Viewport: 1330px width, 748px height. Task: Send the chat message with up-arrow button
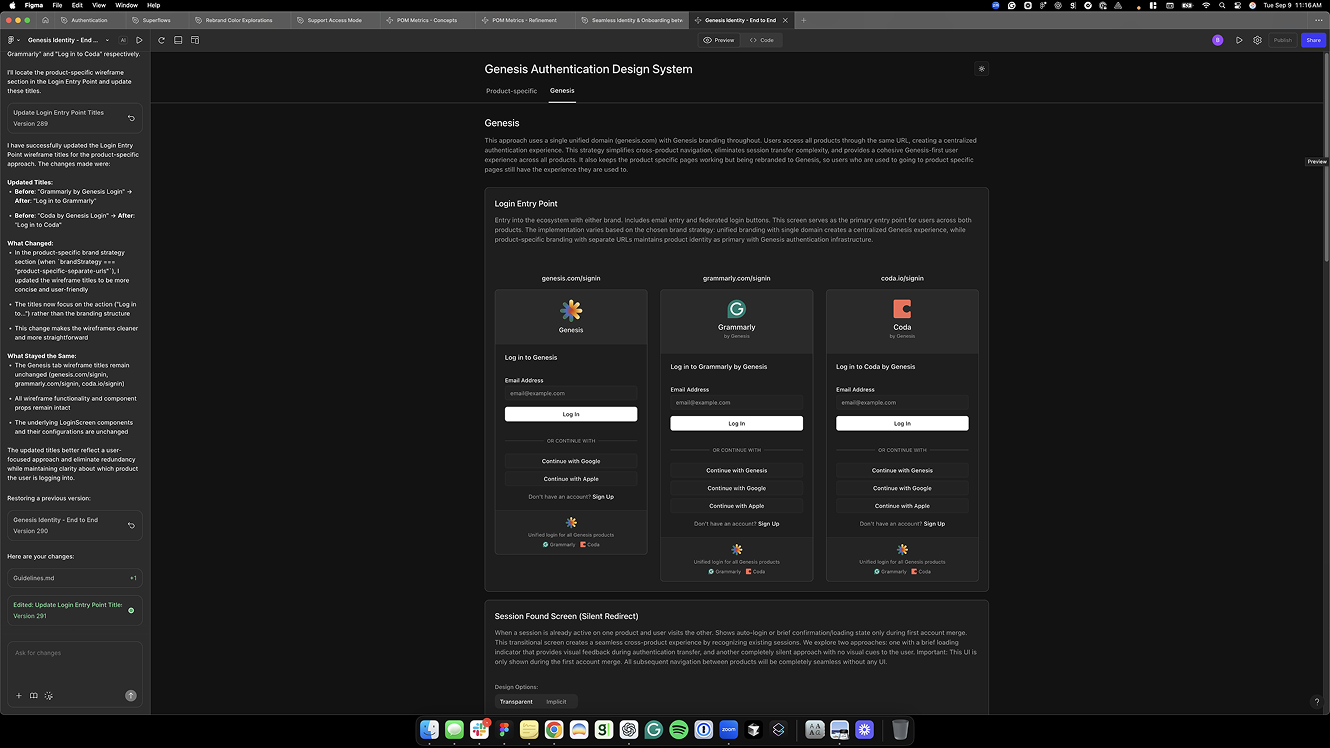click(x=131, y=695)
